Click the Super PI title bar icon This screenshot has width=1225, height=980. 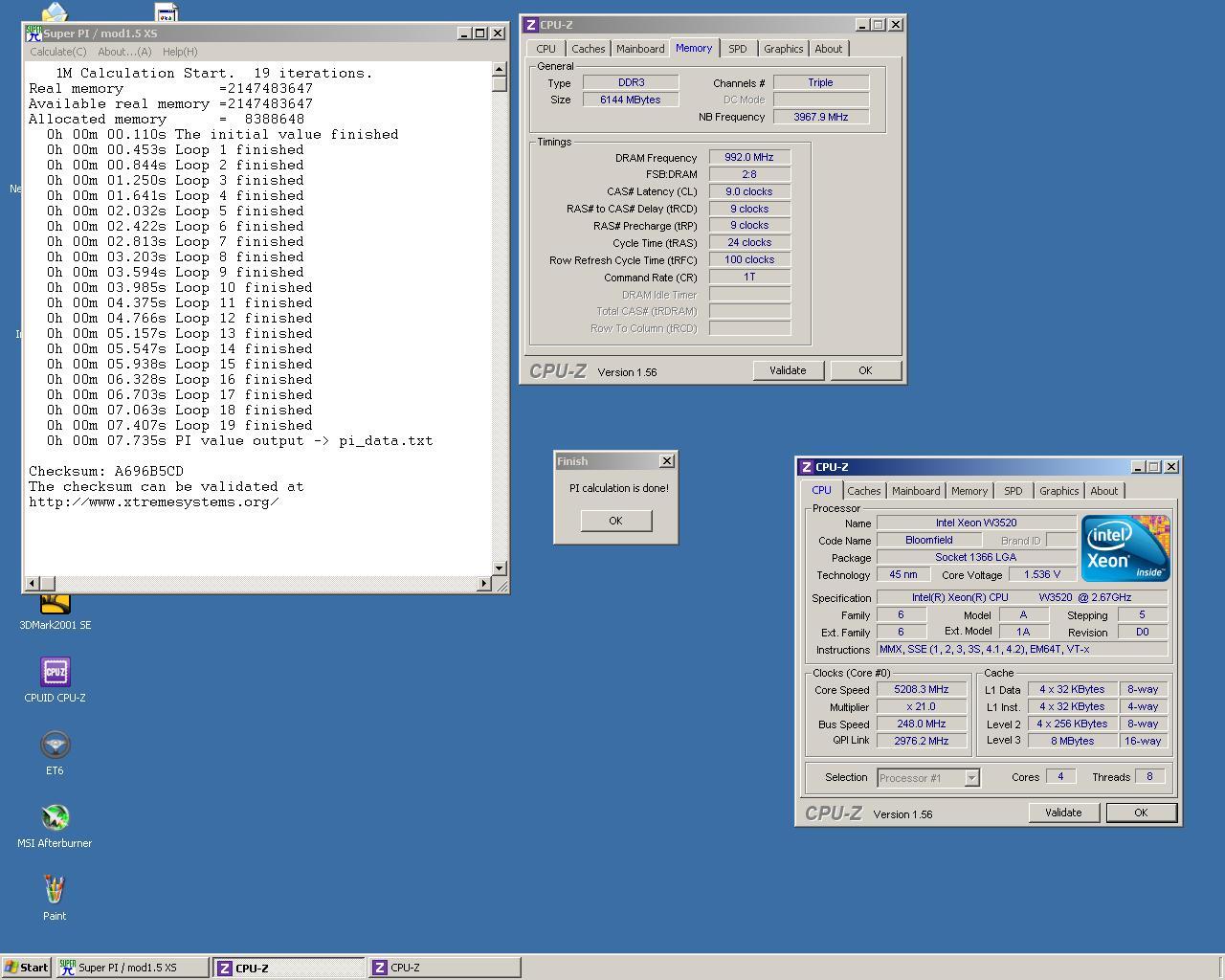tap(33, 33)
